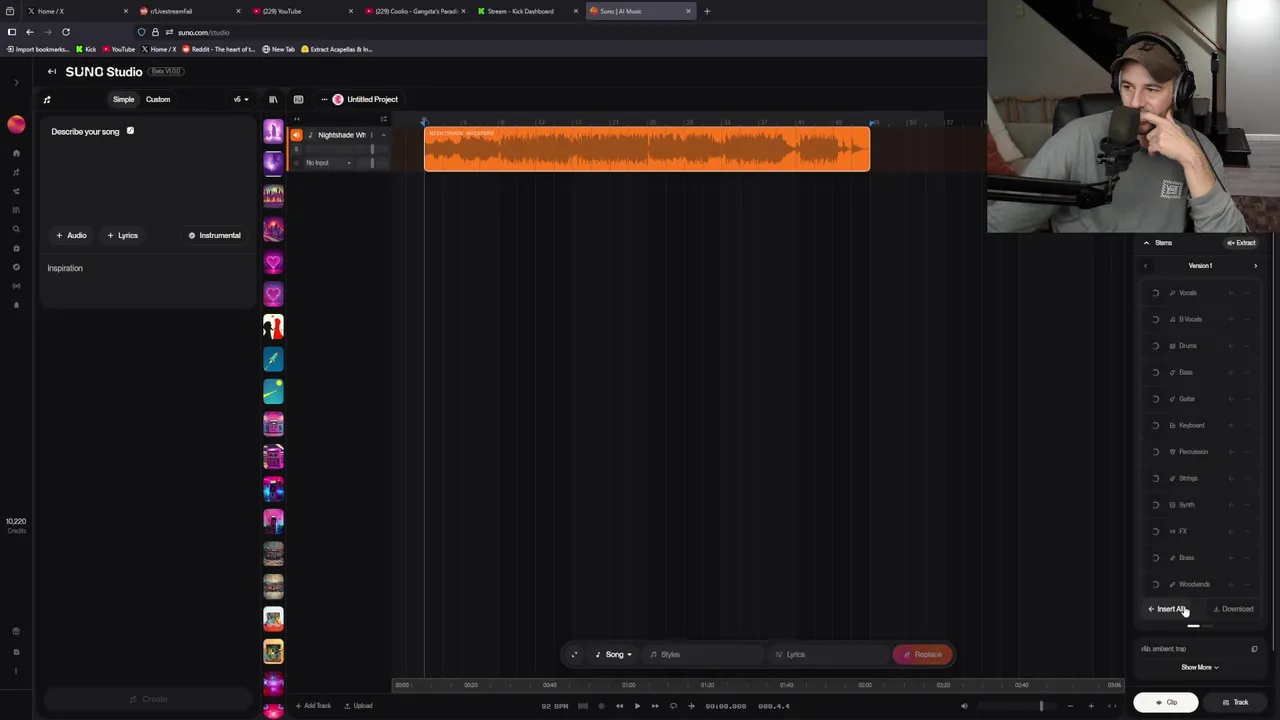Select the Vocals stem row
Screen dimensions: 1280x720
(x=1200, y=293)
